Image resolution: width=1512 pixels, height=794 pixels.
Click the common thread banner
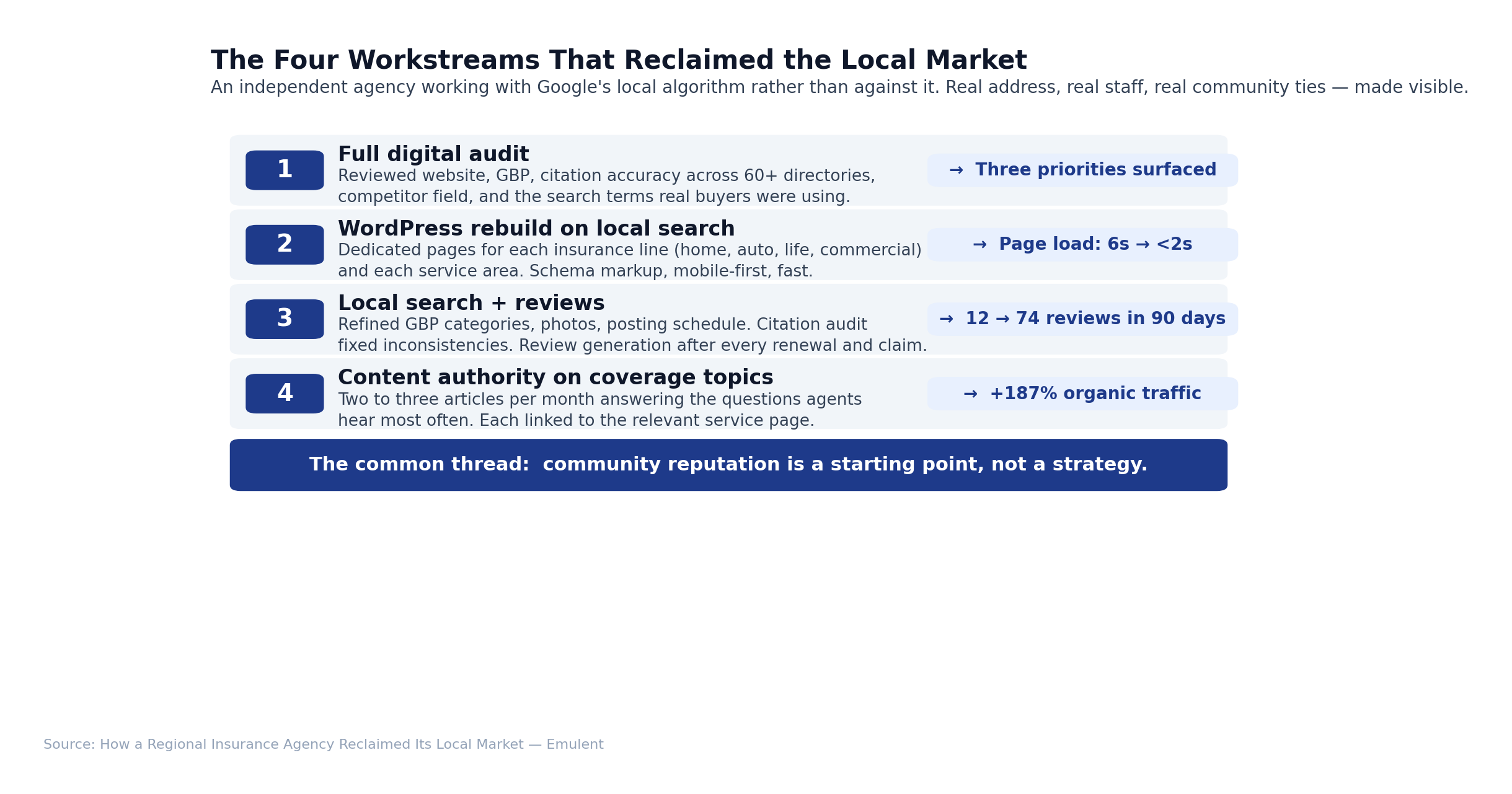(727, 464)
